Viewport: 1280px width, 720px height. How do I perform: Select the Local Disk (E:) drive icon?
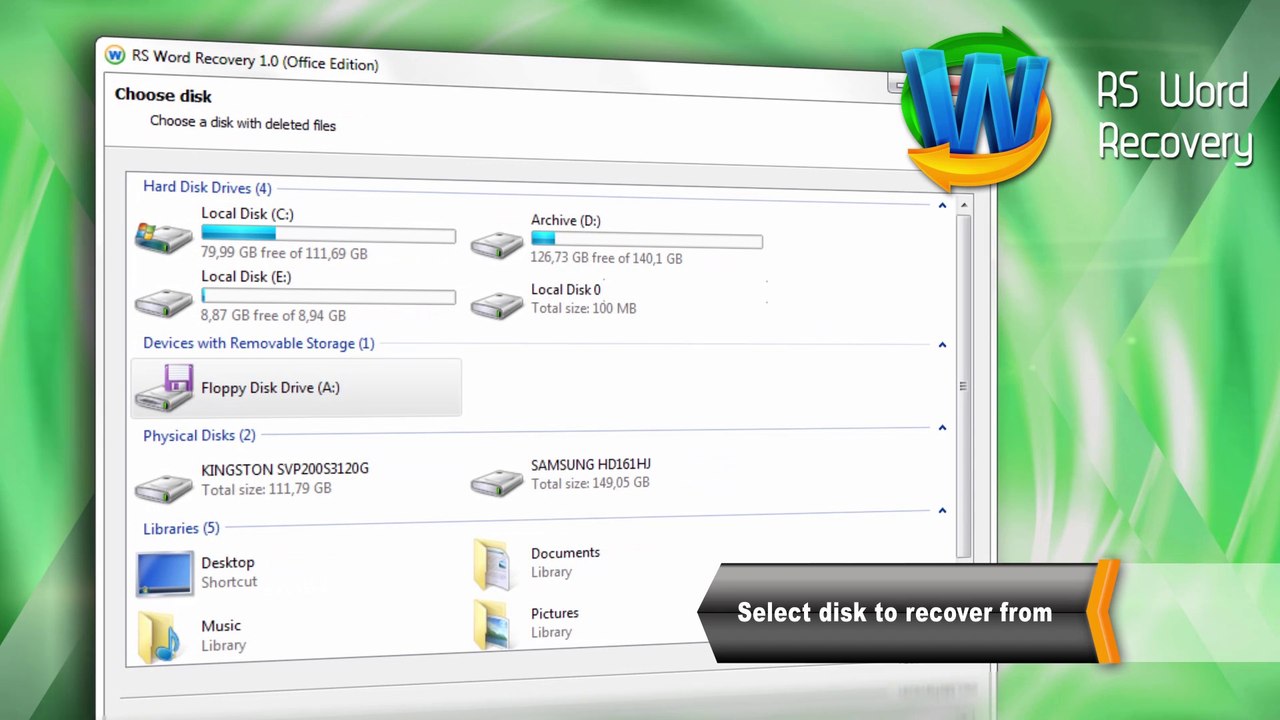164,302
